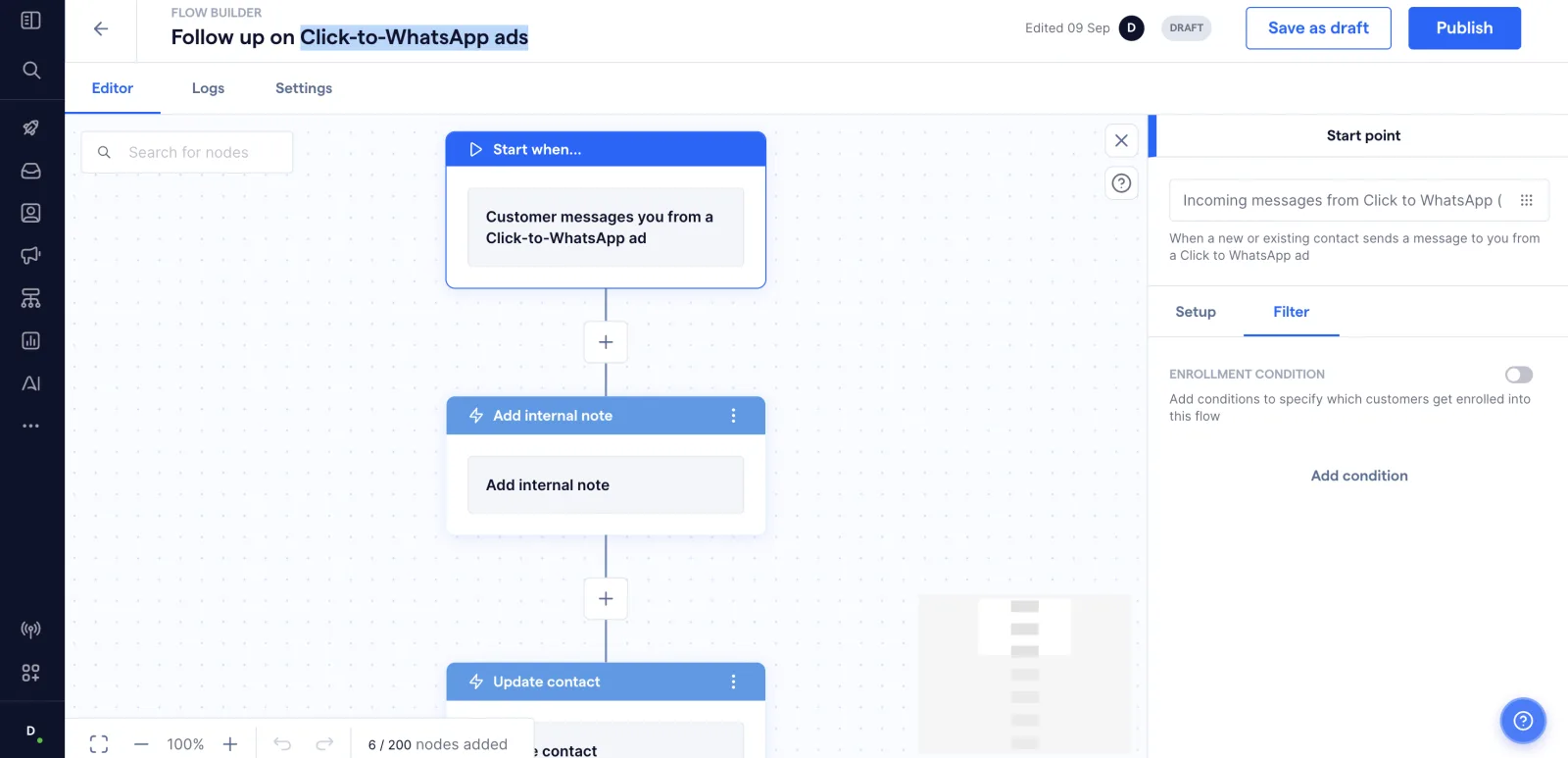
Task: Open the Setup tab
Action: pyautogui.click(x=1196, y=312)
